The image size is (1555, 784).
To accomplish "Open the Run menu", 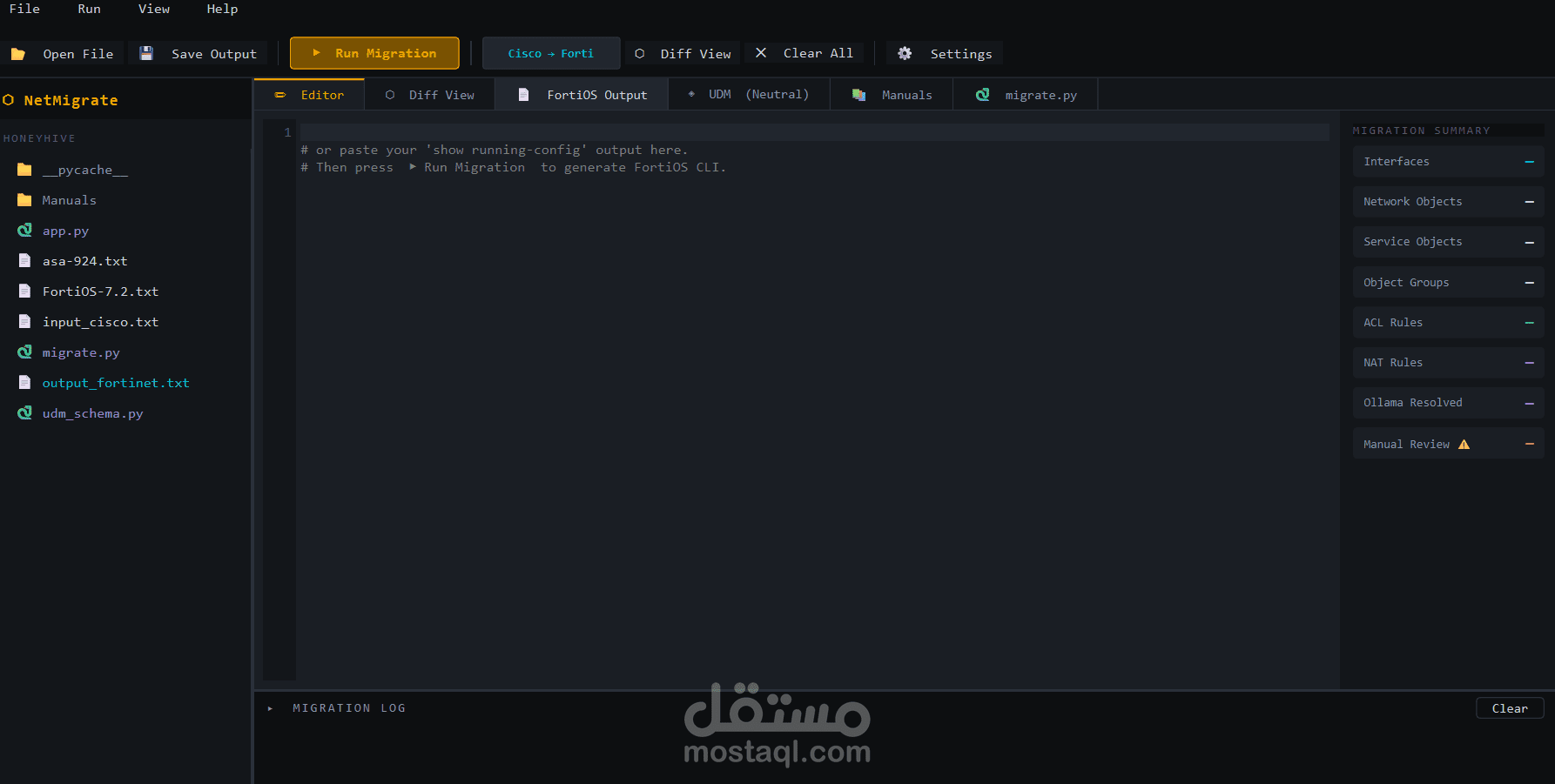I will pos(89,9).
